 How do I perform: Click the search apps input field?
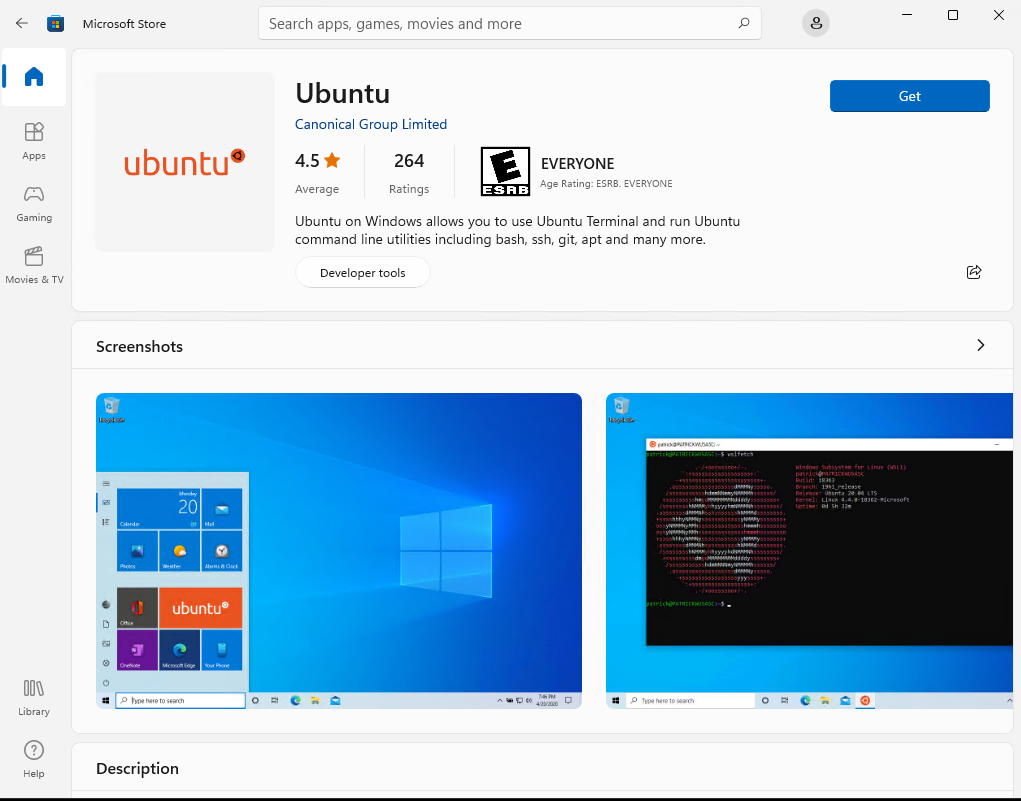click(500, 23)
